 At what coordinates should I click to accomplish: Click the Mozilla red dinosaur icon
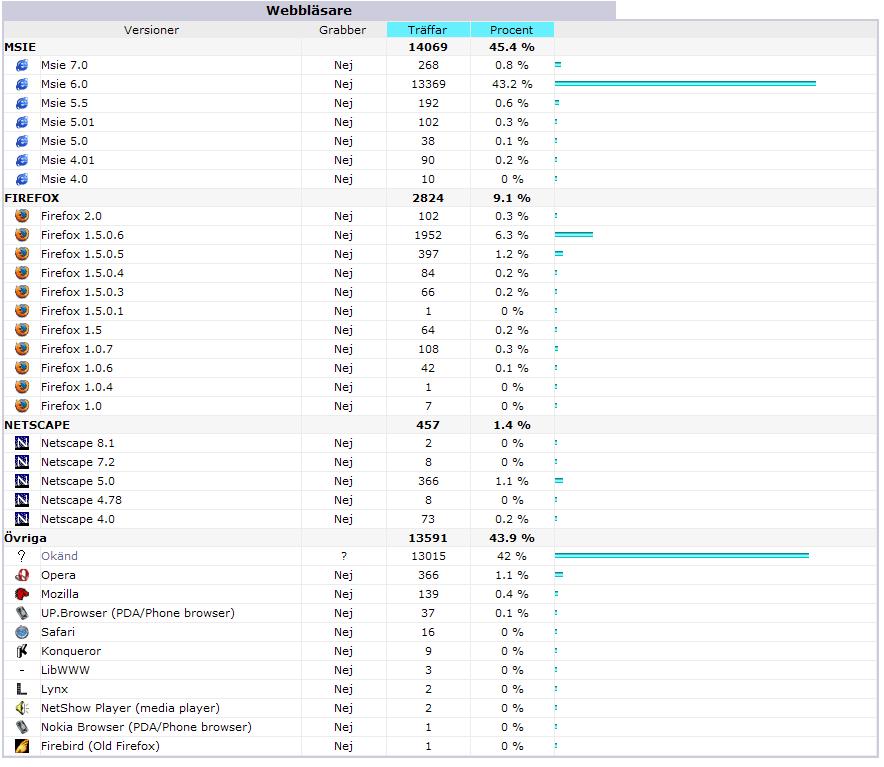tap(22, 594)
